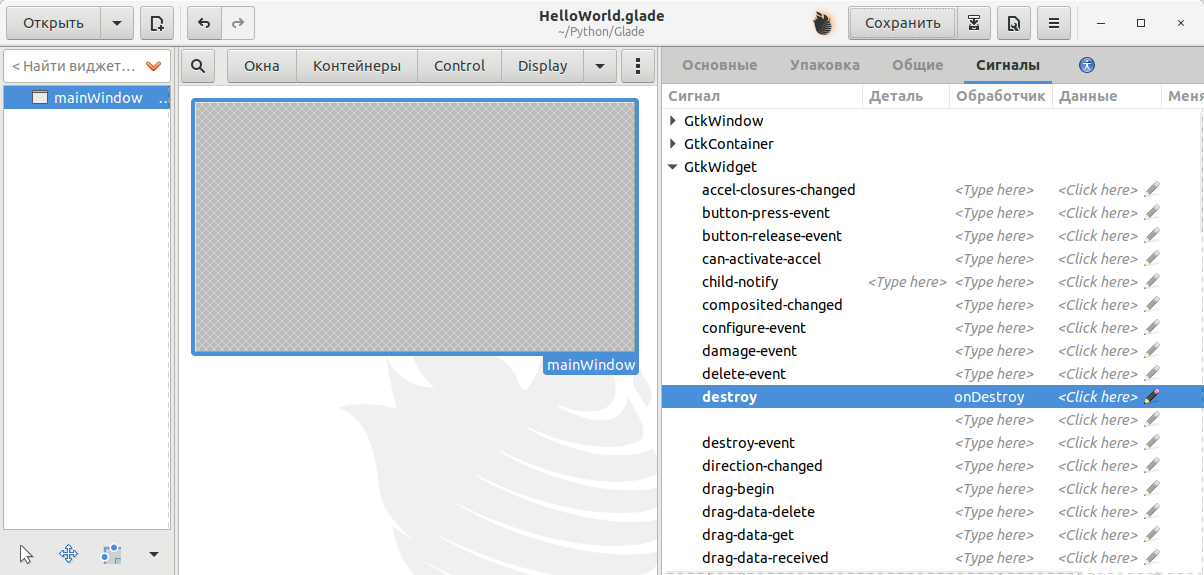Click the Сохранить button

(x=902, y=23)
